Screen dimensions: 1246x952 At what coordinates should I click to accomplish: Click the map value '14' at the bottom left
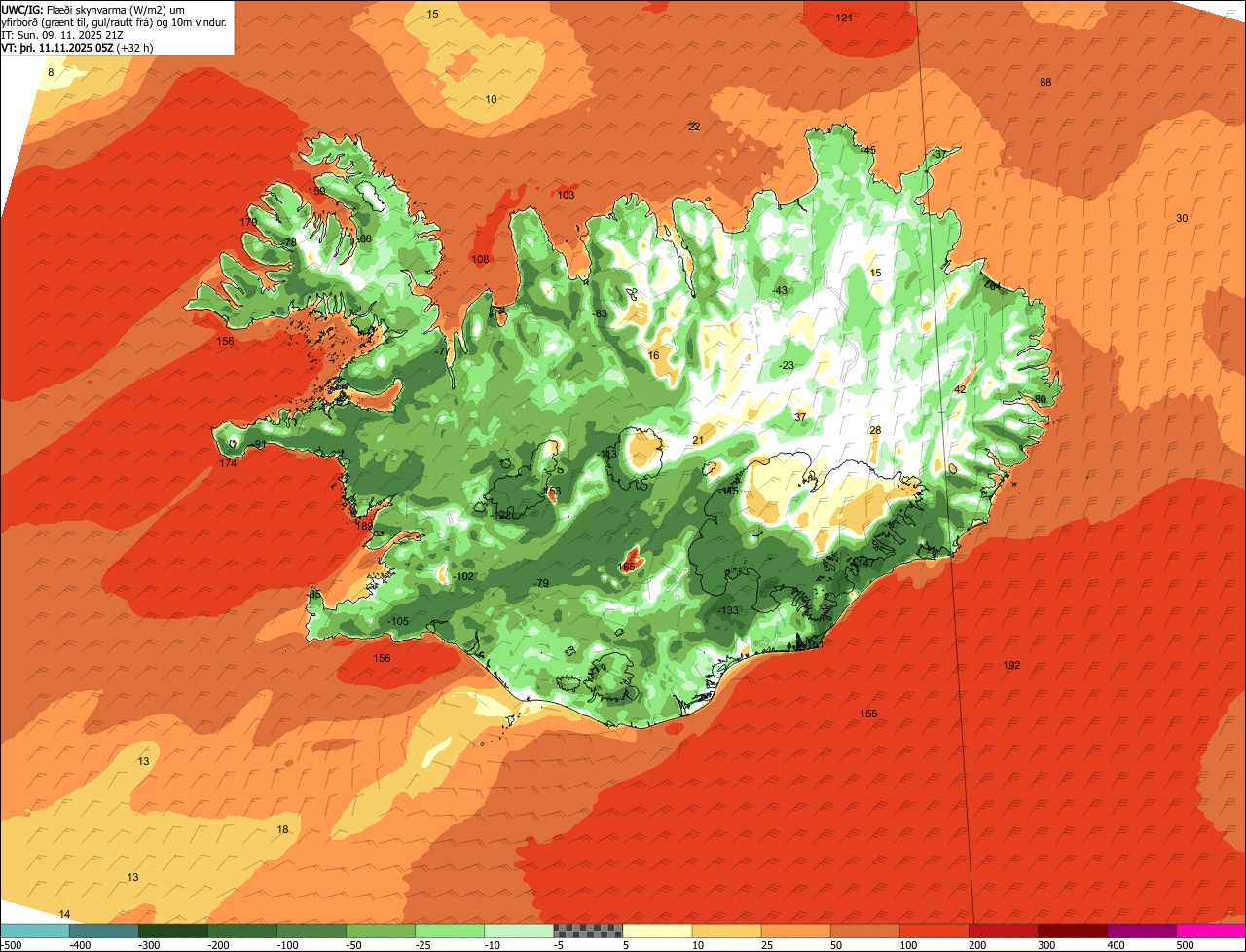(x=65, y=914)
